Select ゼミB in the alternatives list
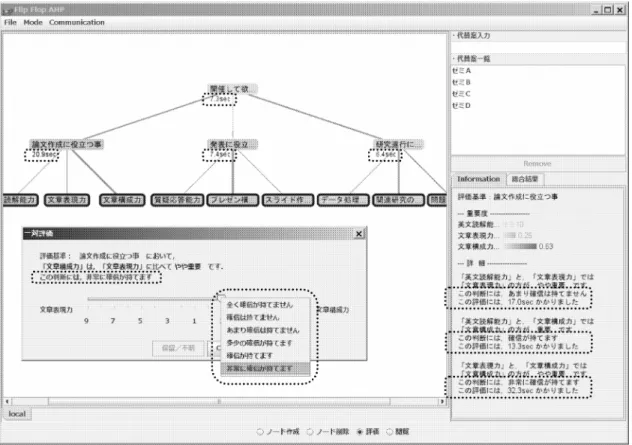This screenshot has height=445, width=632. [x=462, y=82]
